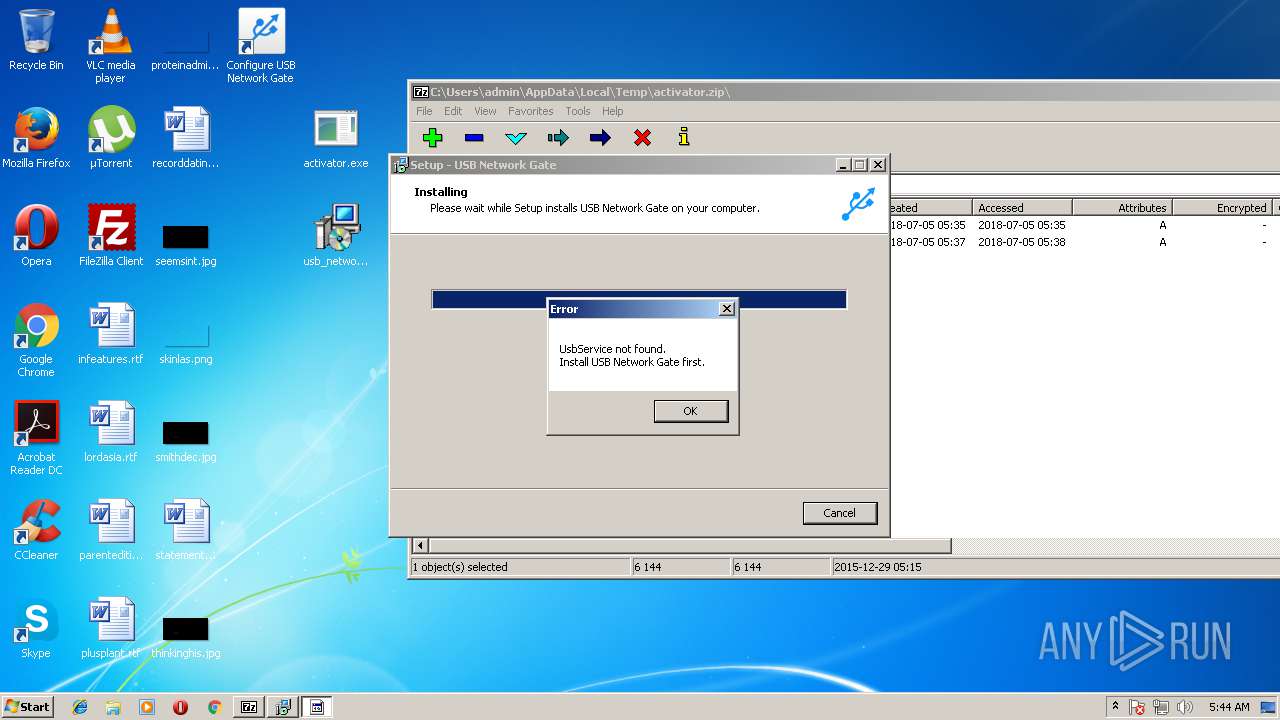Select the VLC media player desktop icon
Screen dimensions: 1280x720
[110, 46]
